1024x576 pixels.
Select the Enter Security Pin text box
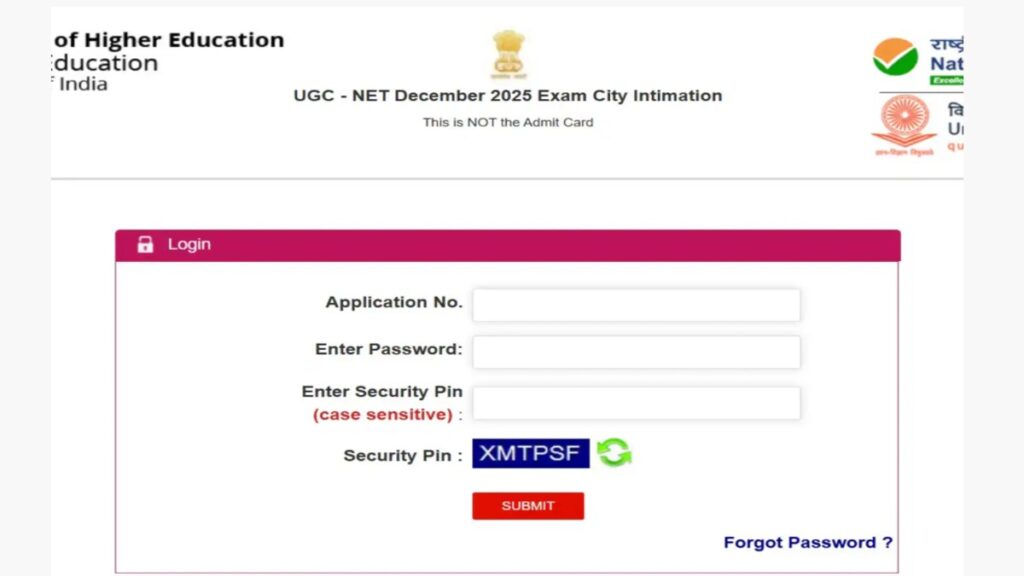point(636,403)
